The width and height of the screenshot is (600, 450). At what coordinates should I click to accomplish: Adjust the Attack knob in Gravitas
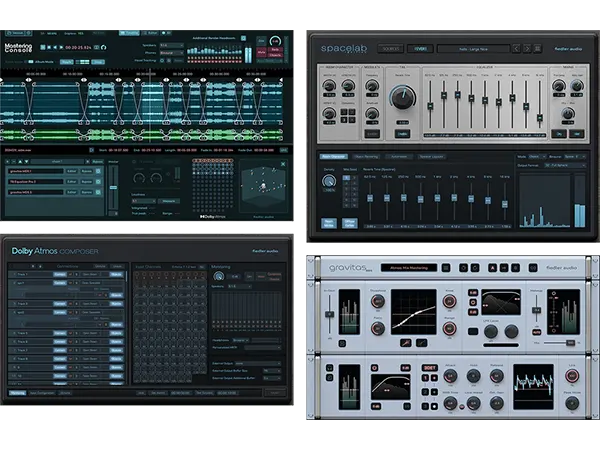click(450, 376)
